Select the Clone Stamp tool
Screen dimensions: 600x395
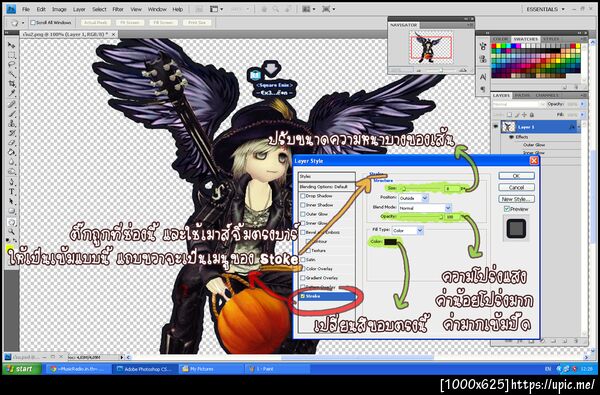[12, 123]
